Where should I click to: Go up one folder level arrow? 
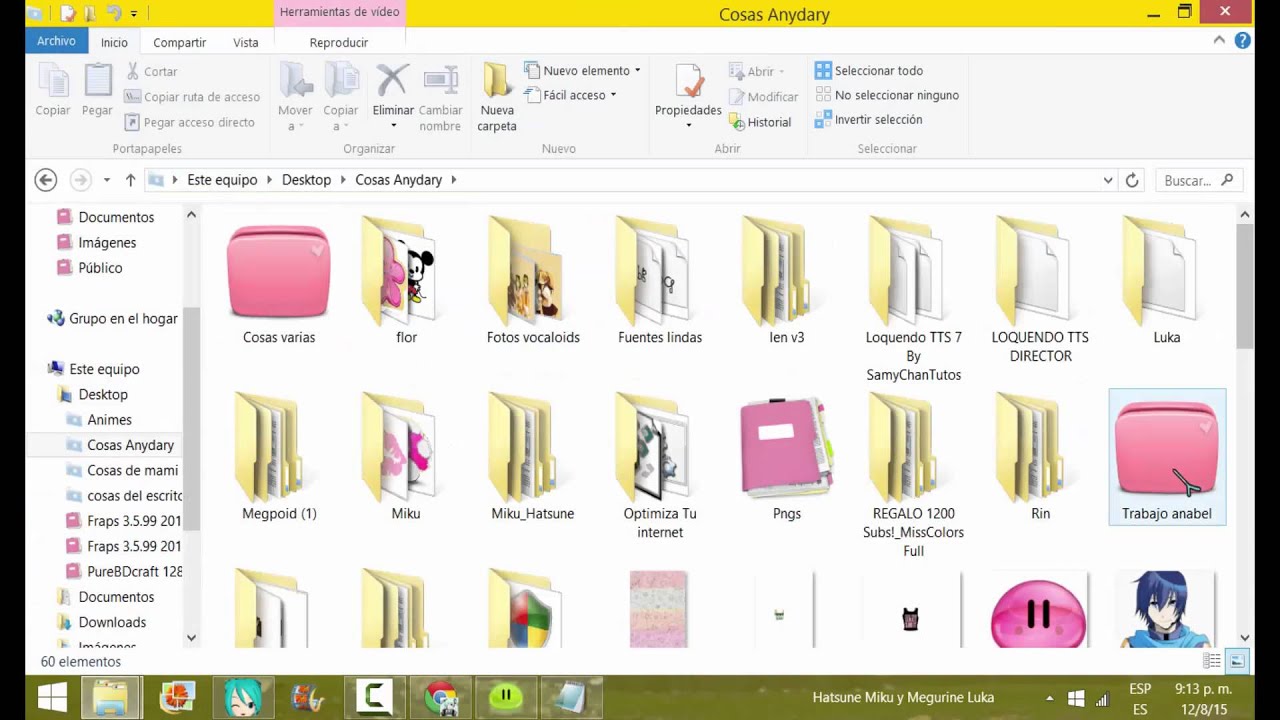click(x=130, y=180)
